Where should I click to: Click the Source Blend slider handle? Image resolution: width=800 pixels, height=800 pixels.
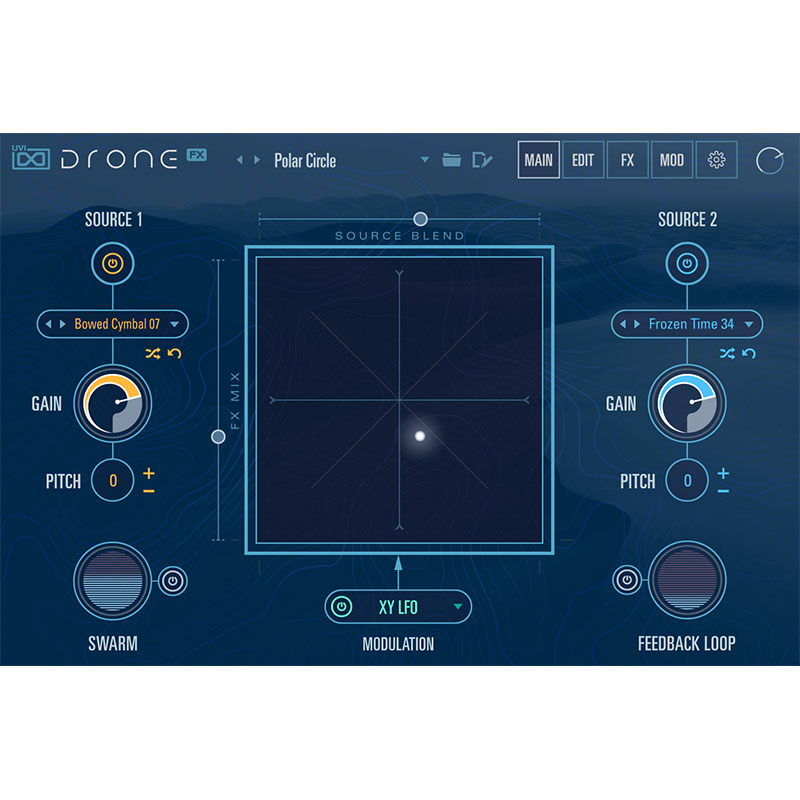pos(420,219)
